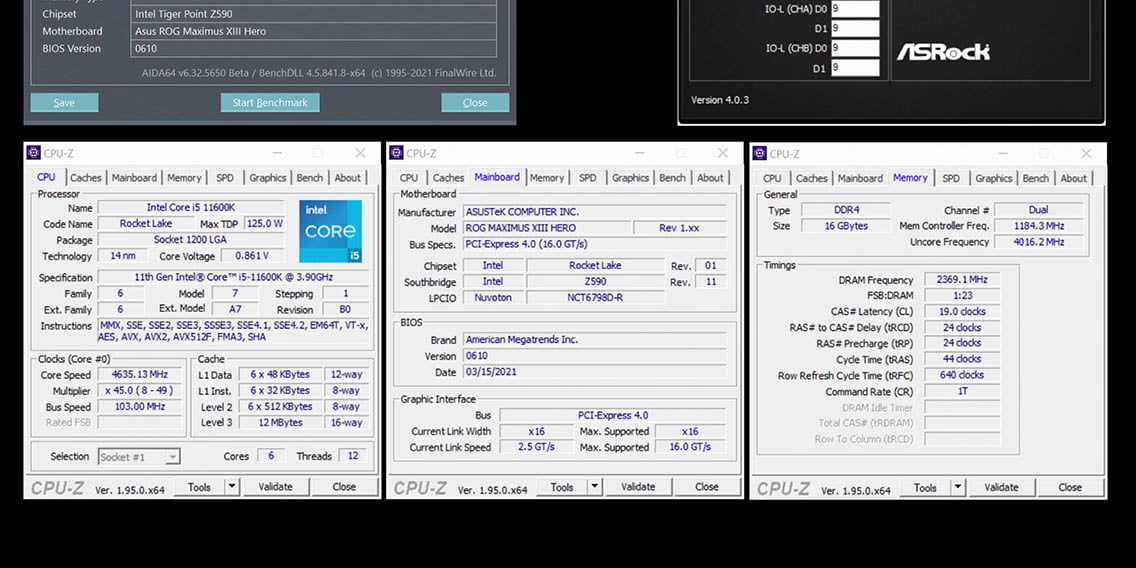
Task: Click the ASRock logo
Action: click(x=943, y=52)
